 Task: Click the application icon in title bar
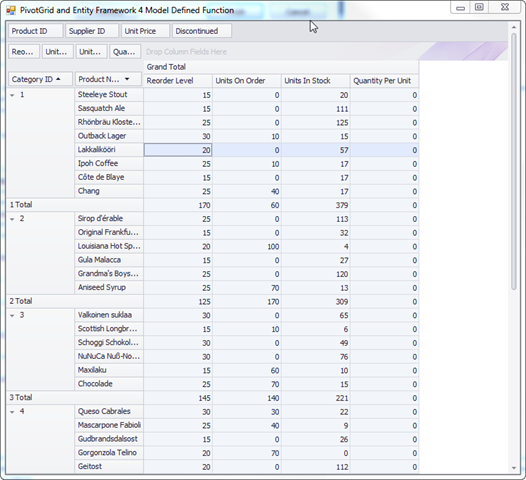(x=11, y=10)
